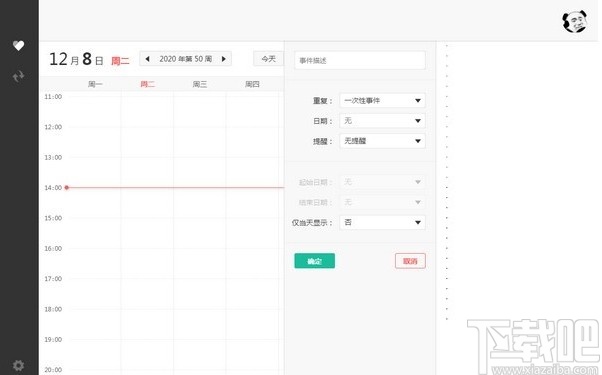602x375 pixels.
Task: Select the 周一 Monday column header
Action: pyautogui.click(x=95, y=84)
